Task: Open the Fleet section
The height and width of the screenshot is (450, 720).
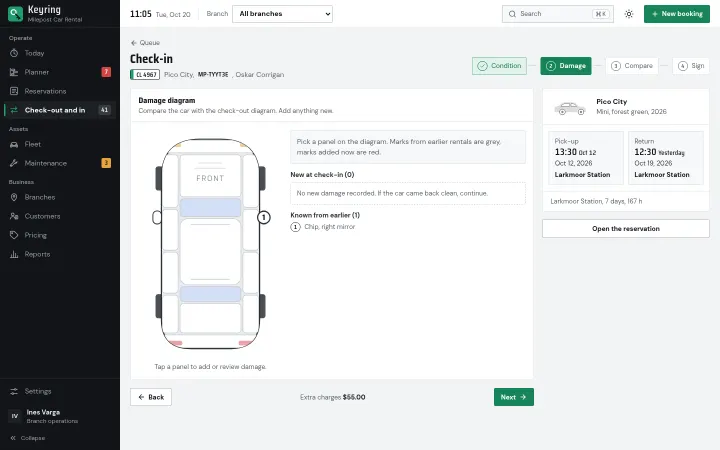Action: click(x=60, y=144)
